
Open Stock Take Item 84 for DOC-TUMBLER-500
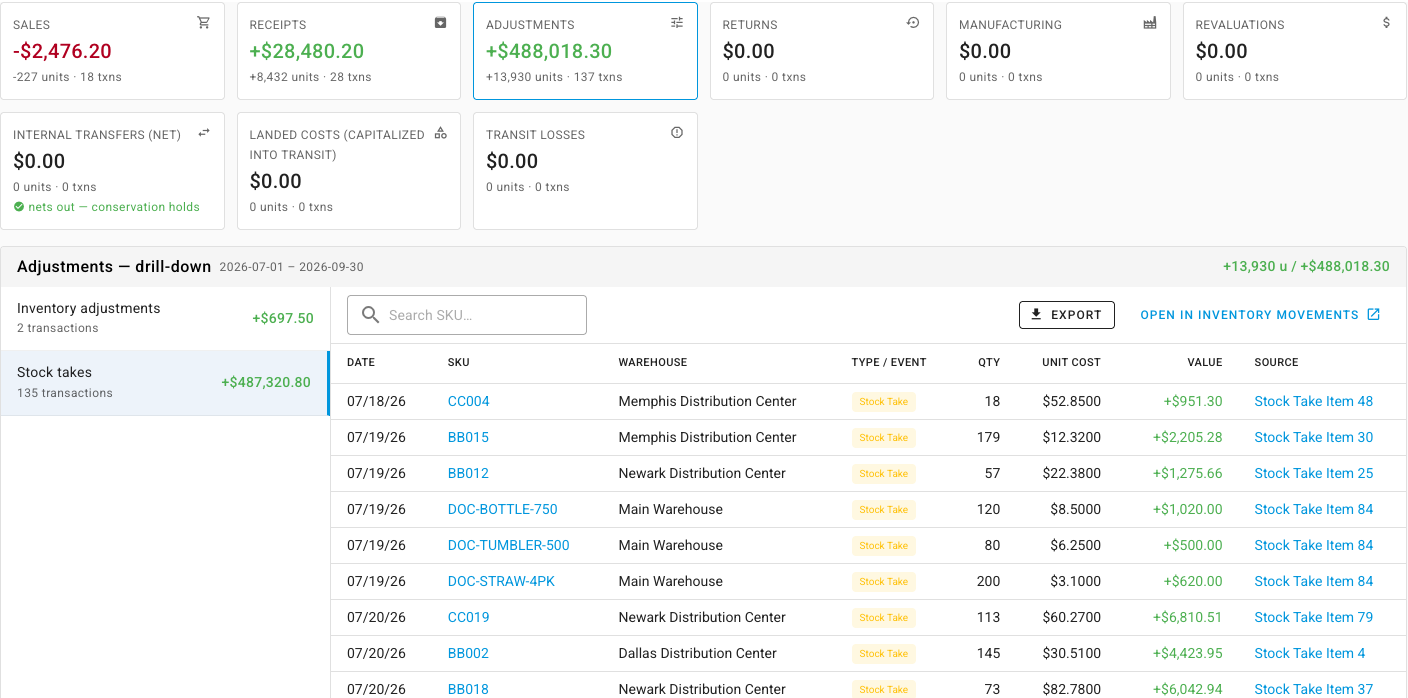pyautogui.click(x=1314, y=545)
